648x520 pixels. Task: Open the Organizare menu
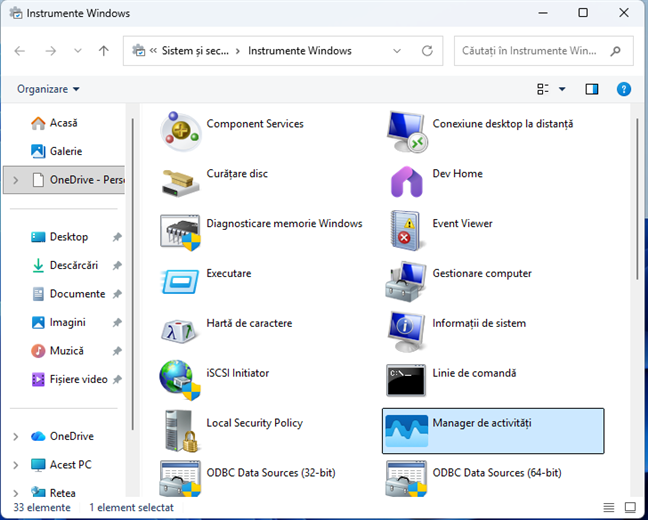click(48, 89)
